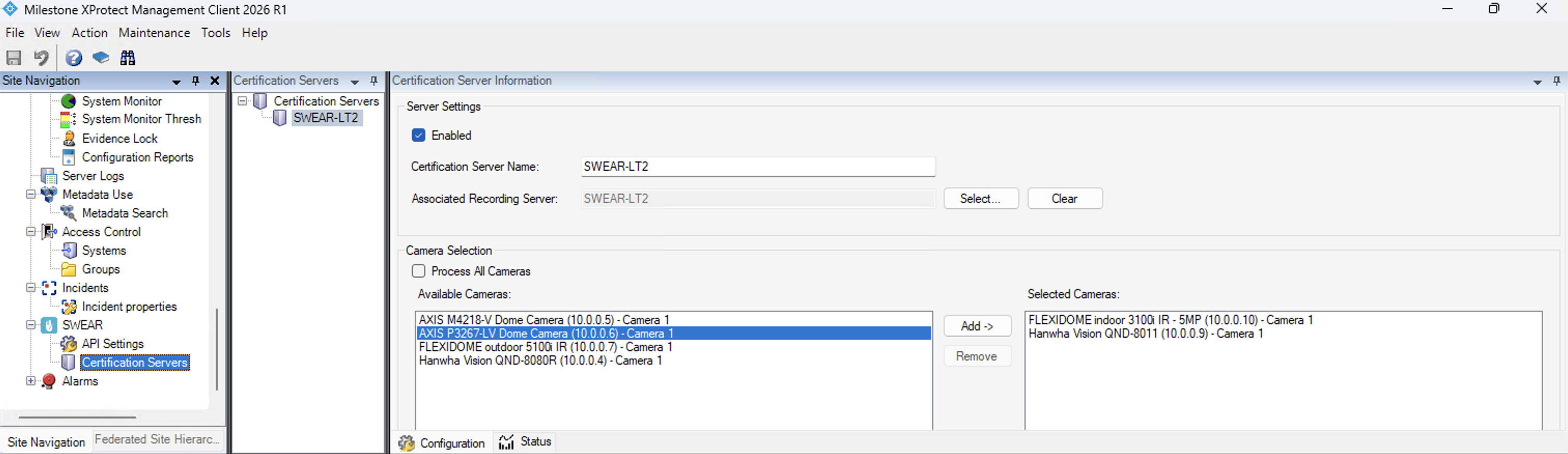
Task: Open the Maintenance menu
Action: click(x=154, y=33)
